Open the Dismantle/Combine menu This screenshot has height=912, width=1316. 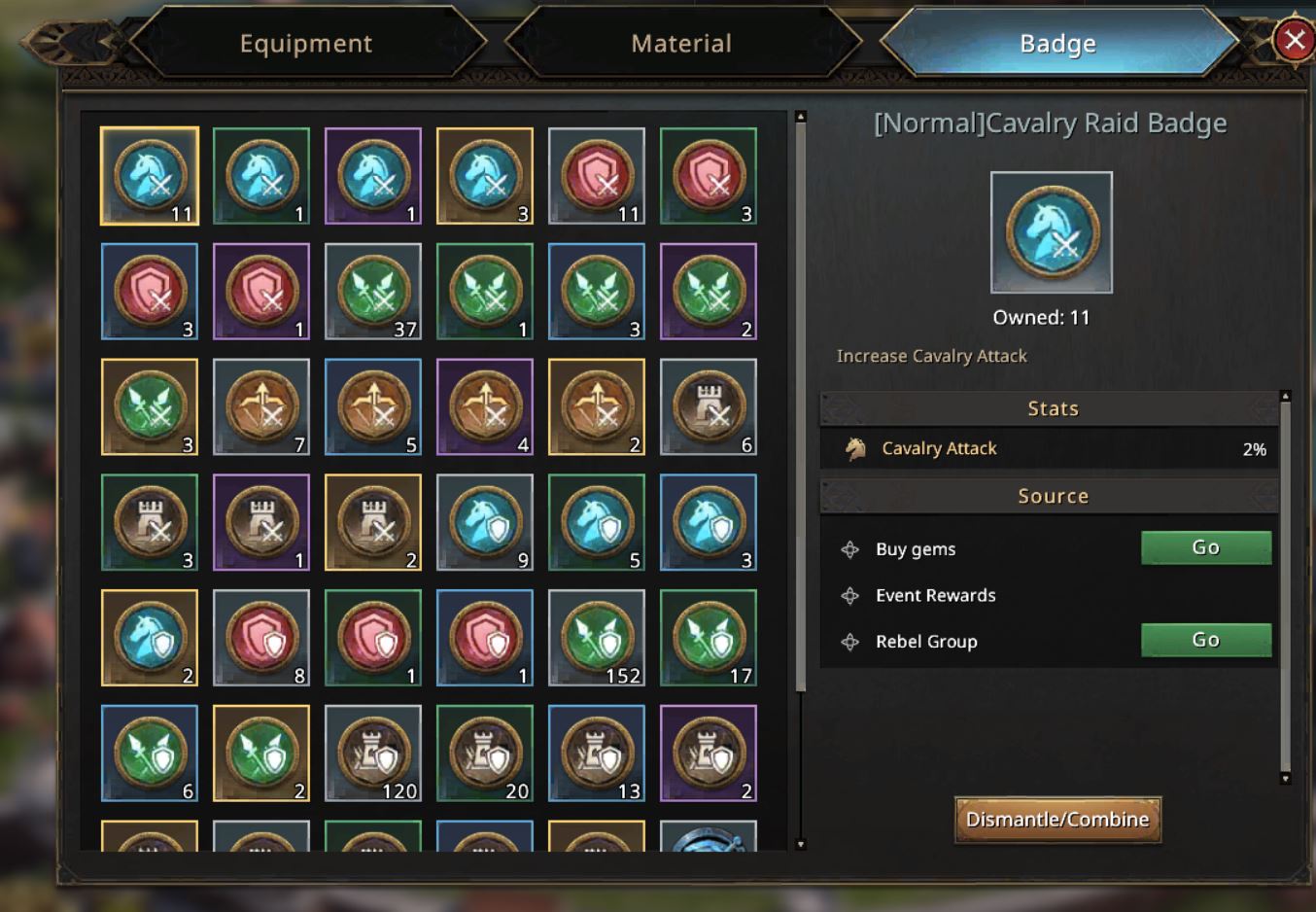[1057, 820]
